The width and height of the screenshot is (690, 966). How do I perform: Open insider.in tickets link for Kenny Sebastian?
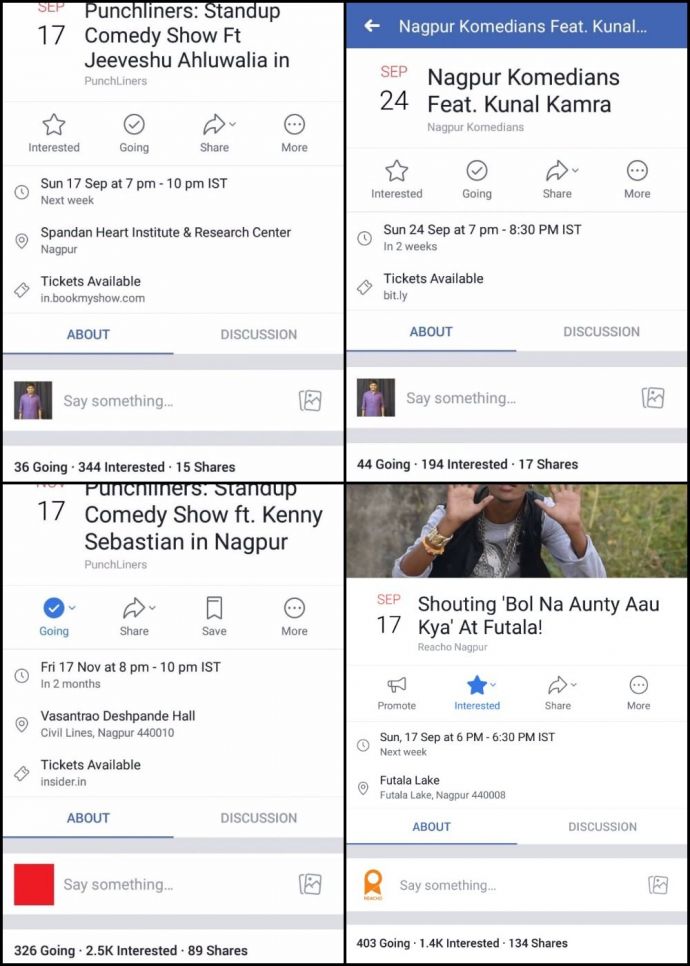(x=91, y=773)
